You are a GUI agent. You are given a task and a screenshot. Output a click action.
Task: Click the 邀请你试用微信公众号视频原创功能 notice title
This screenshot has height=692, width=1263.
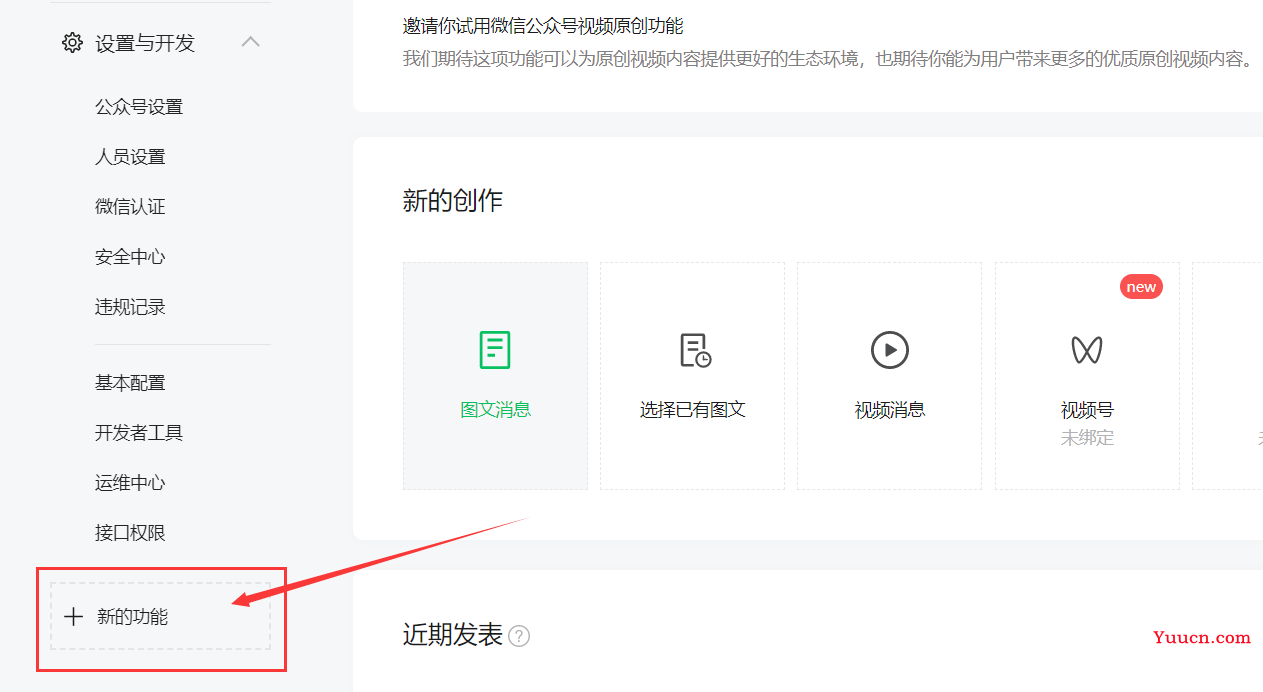pos(543,26)
